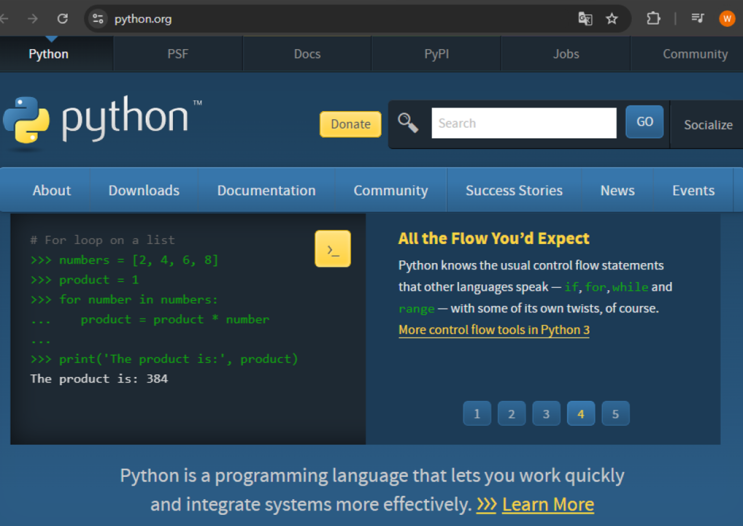Click the yellow Donate button

(350, 124)
